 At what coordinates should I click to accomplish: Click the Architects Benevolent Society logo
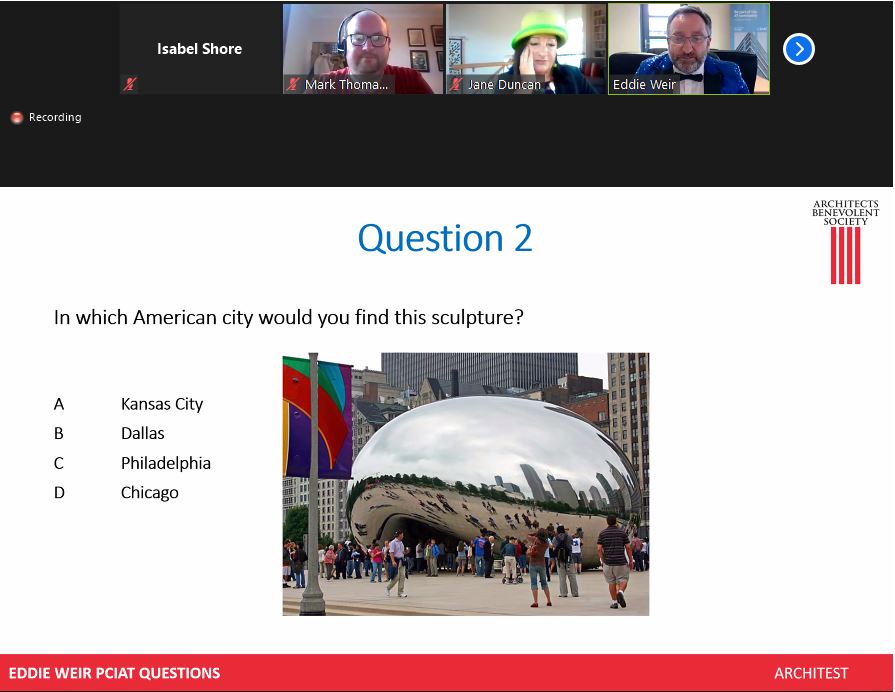[845, 241]
